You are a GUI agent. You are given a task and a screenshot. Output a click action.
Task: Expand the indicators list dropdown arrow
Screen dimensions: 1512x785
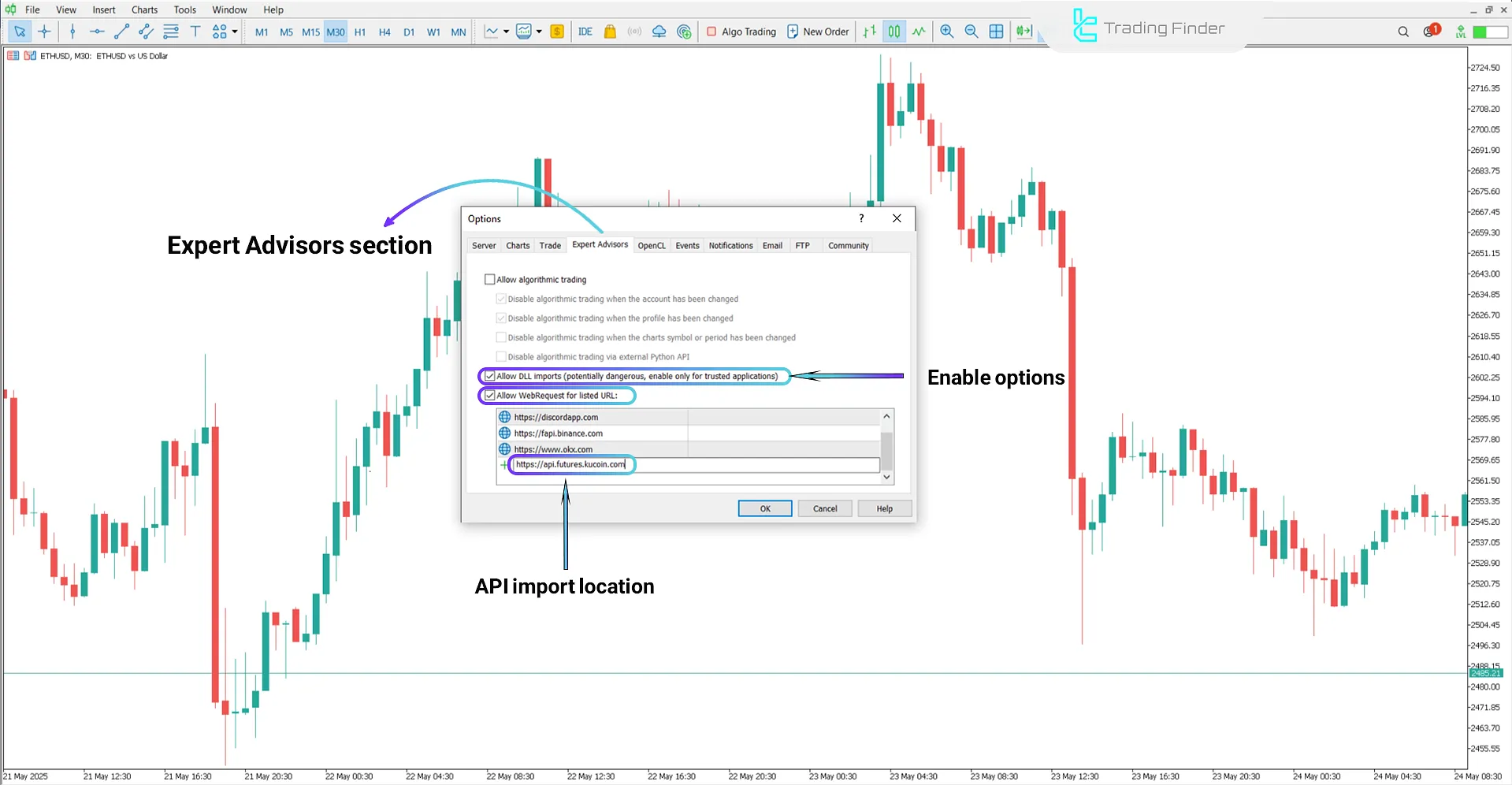(x=539, y=32)
